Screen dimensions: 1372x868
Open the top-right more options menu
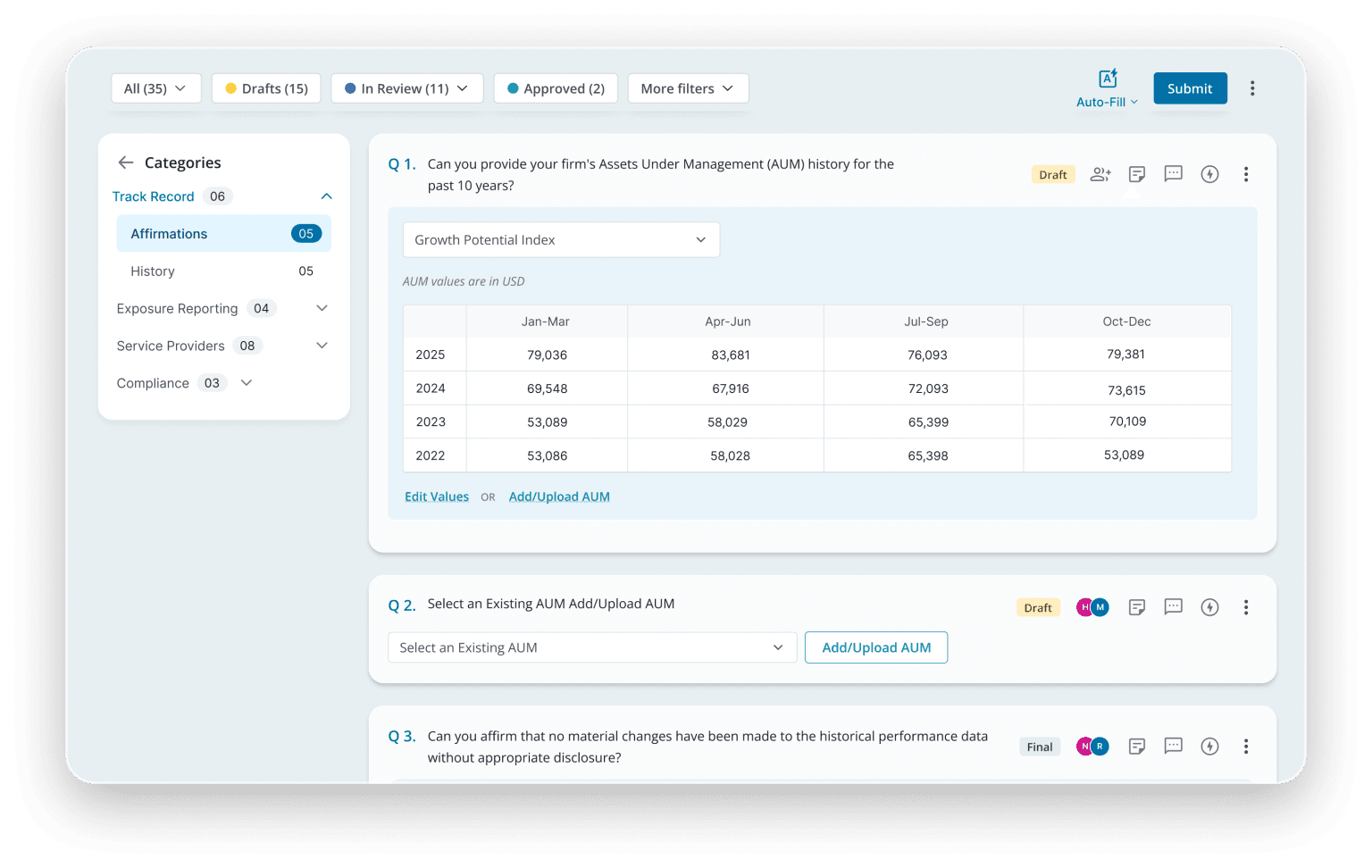tap(1252, 88)
